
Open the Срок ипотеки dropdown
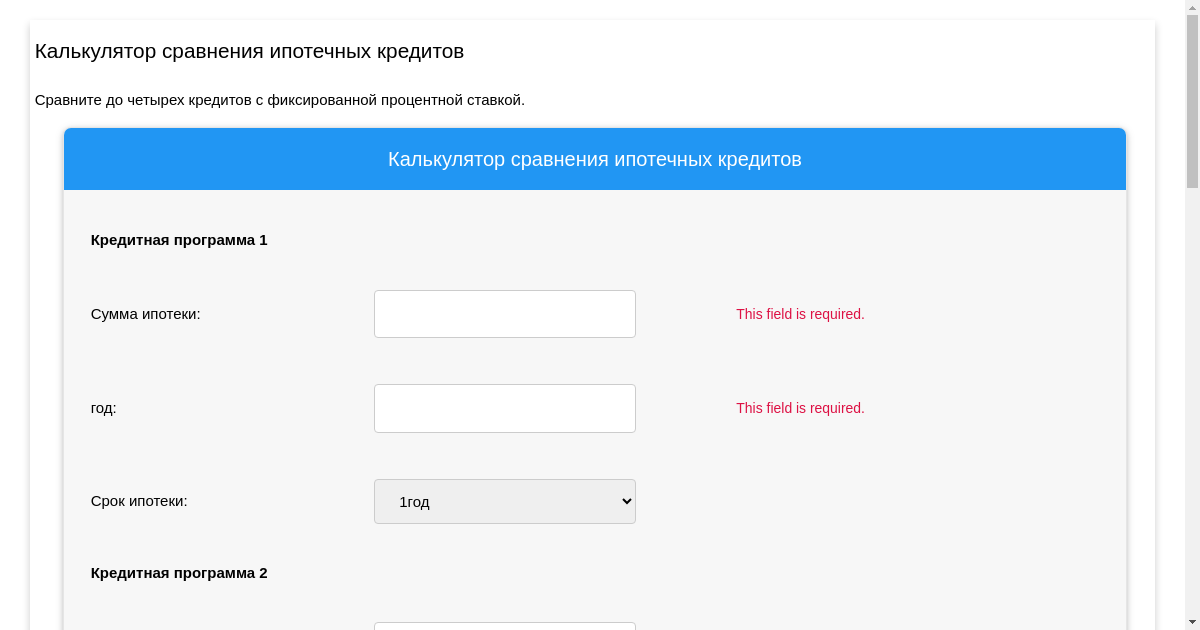(x=504, y=501)
